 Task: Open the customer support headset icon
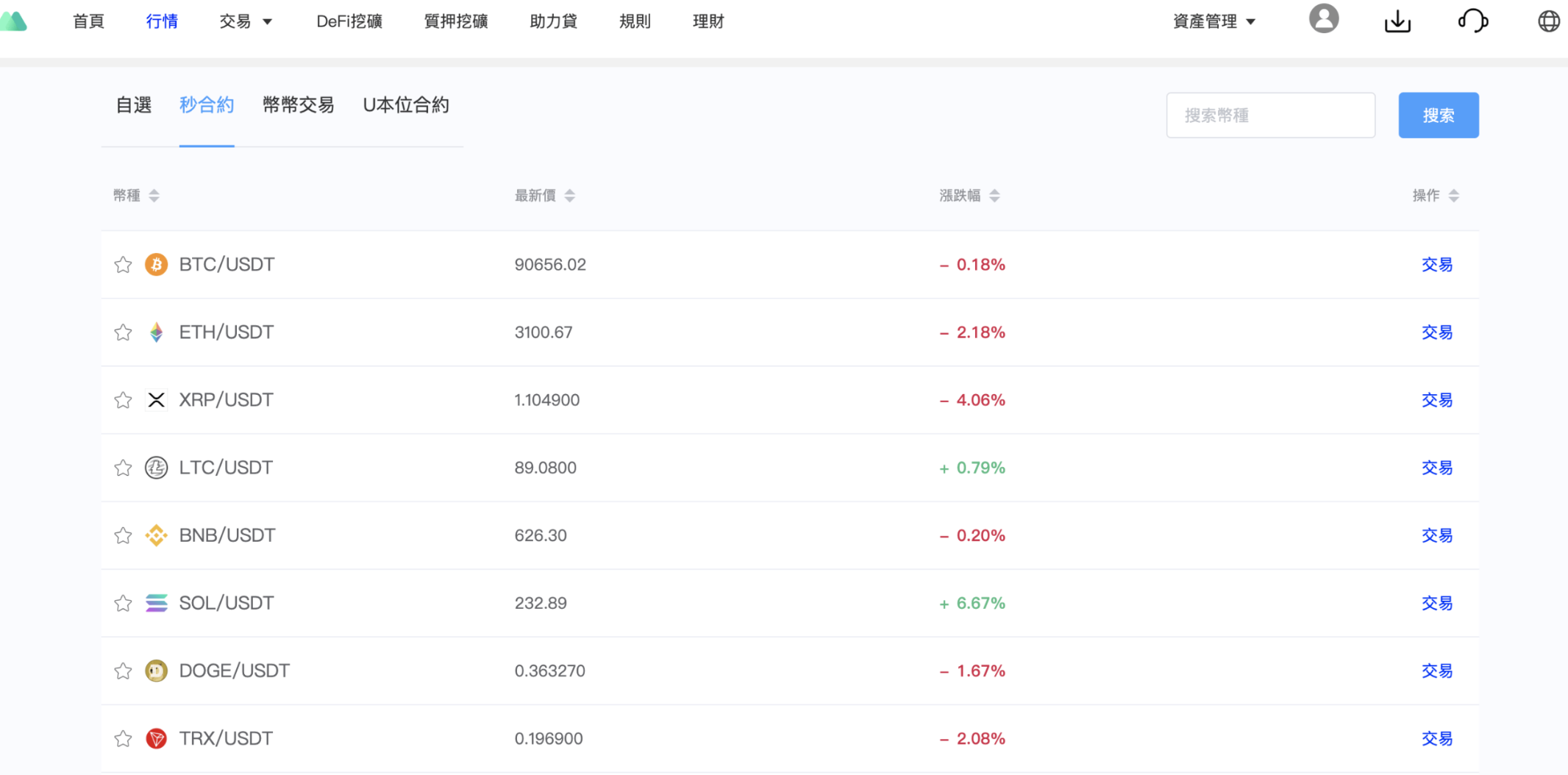(x=1472, y=21)
